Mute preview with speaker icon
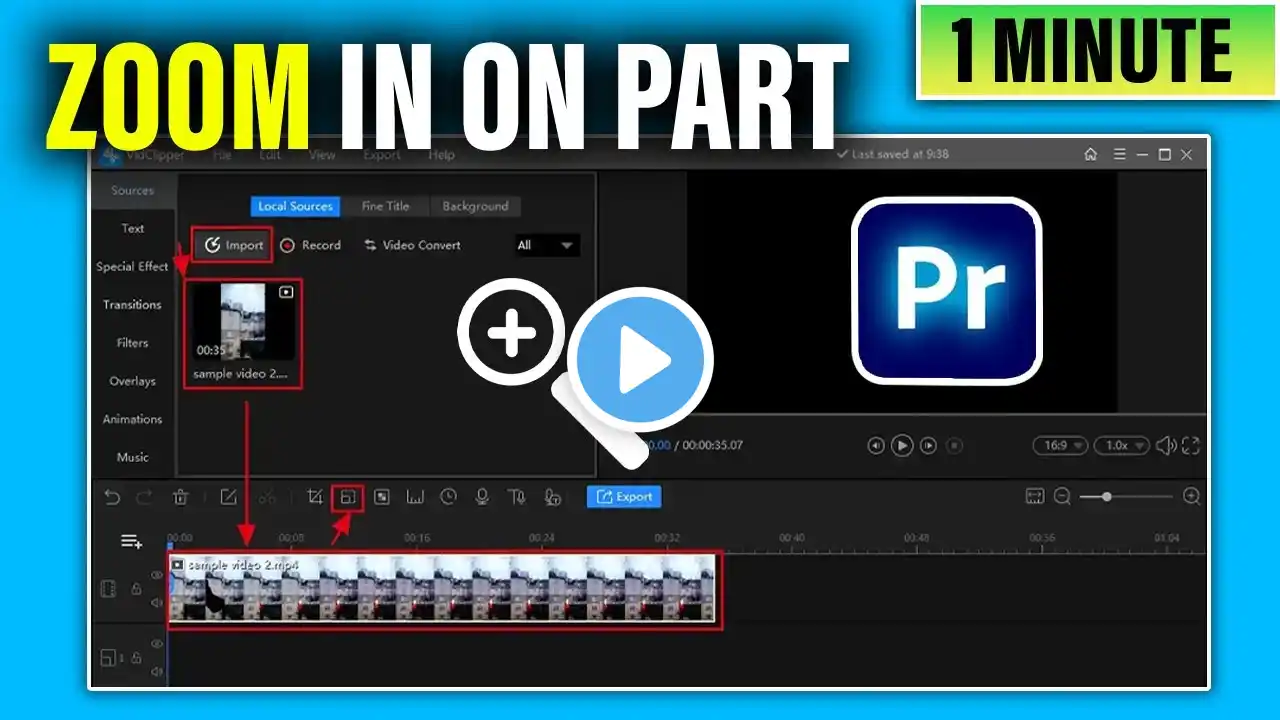 pyautogui.click(x=1166, y=446)
